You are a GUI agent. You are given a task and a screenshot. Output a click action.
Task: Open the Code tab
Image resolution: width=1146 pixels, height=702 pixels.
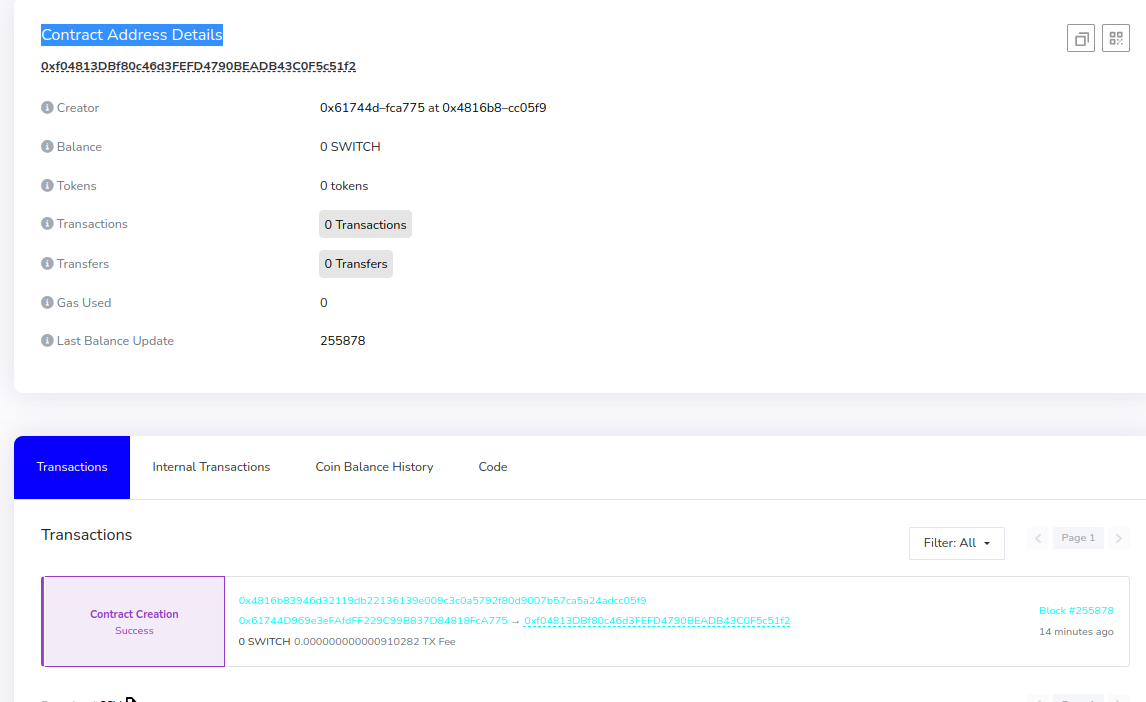coord(492,466)
